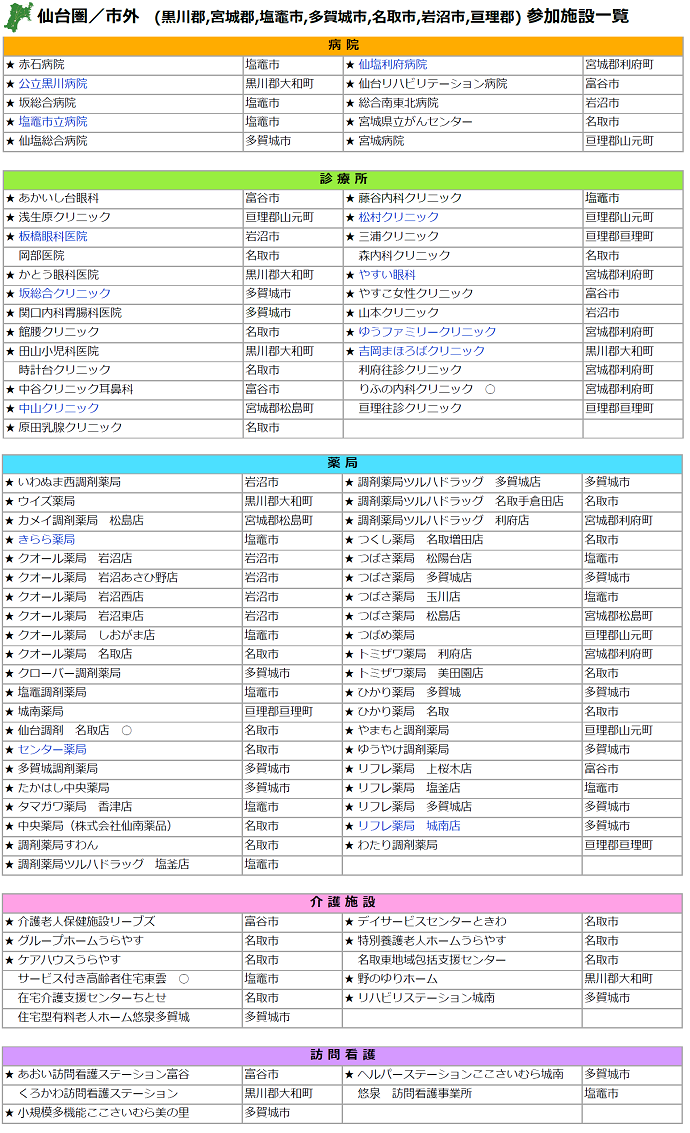690x1133 pixels.
Task: Click the text 亘理往診クリニック
Action: [x=410, y=408]
